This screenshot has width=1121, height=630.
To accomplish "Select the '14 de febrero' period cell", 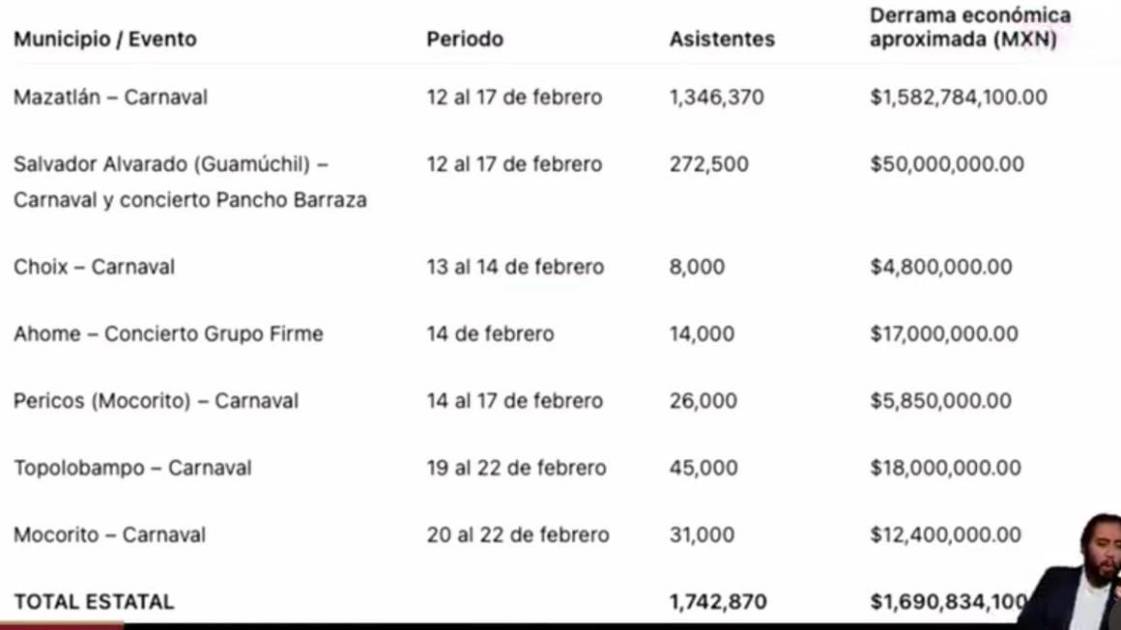I will pos(490,334).
